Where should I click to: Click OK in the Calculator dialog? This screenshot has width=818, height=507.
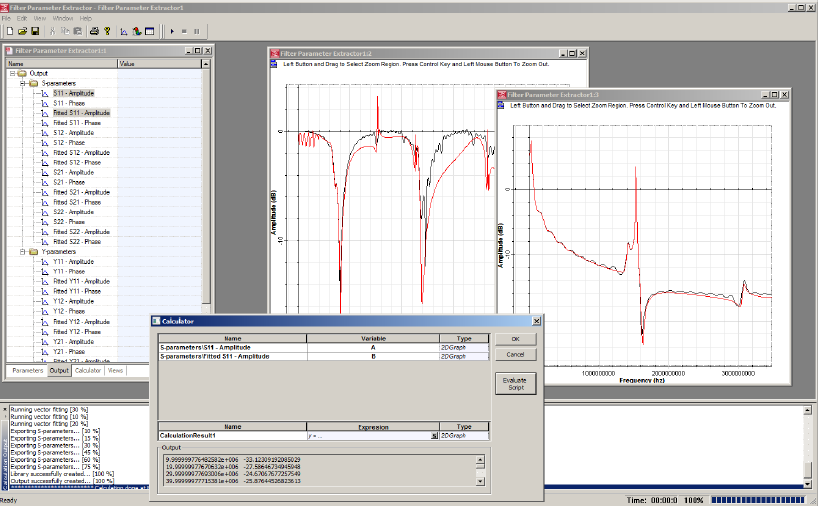[515, 339]
